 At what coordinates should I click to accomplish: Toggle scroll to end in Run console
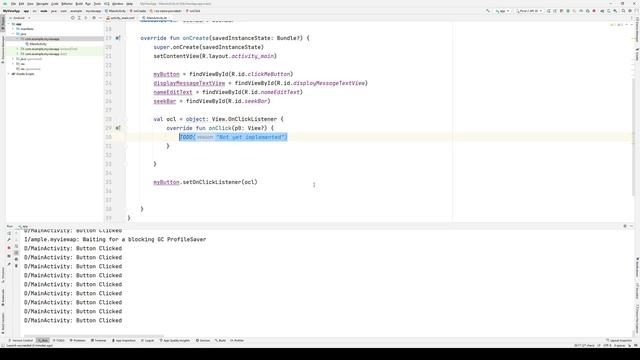(x=16, y=253)
